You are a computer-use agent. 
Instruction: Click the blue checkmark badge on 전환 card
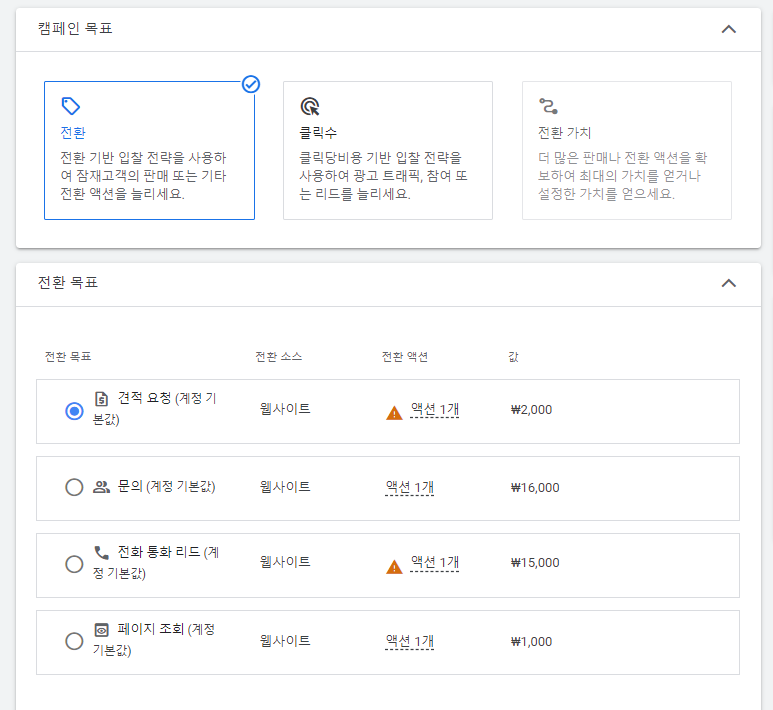click(x=251, y=84)
